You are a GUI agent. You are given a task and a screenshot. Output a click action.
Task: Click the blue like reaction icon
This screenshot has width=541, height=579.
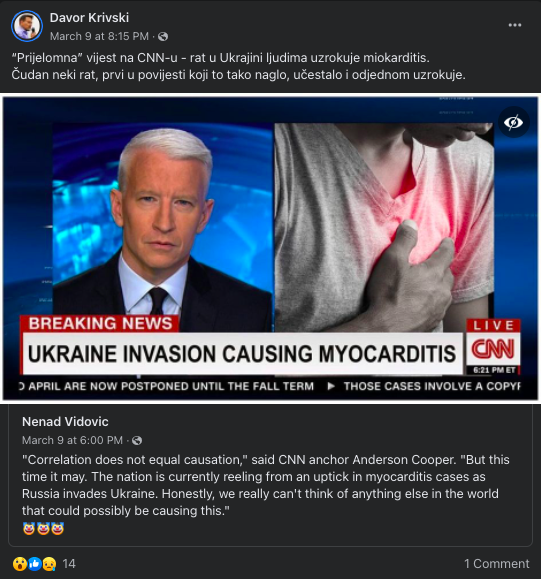click(x=35, y=564)
